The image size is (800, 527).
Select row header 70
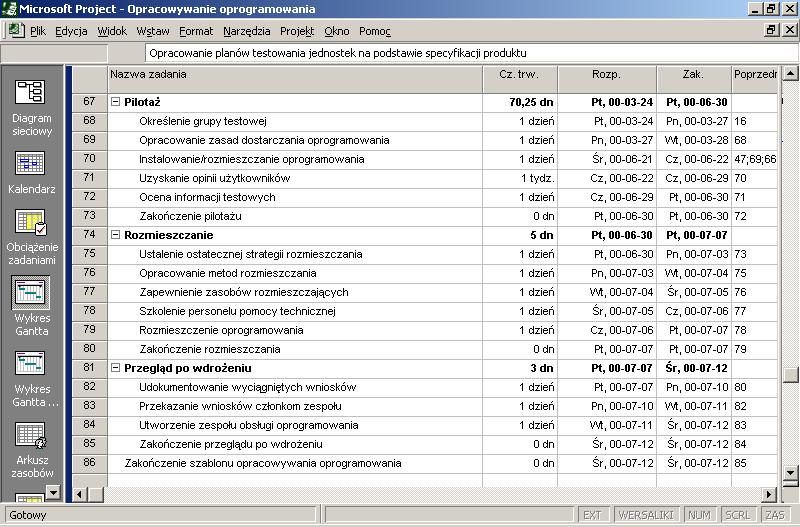tap(90, 159)
